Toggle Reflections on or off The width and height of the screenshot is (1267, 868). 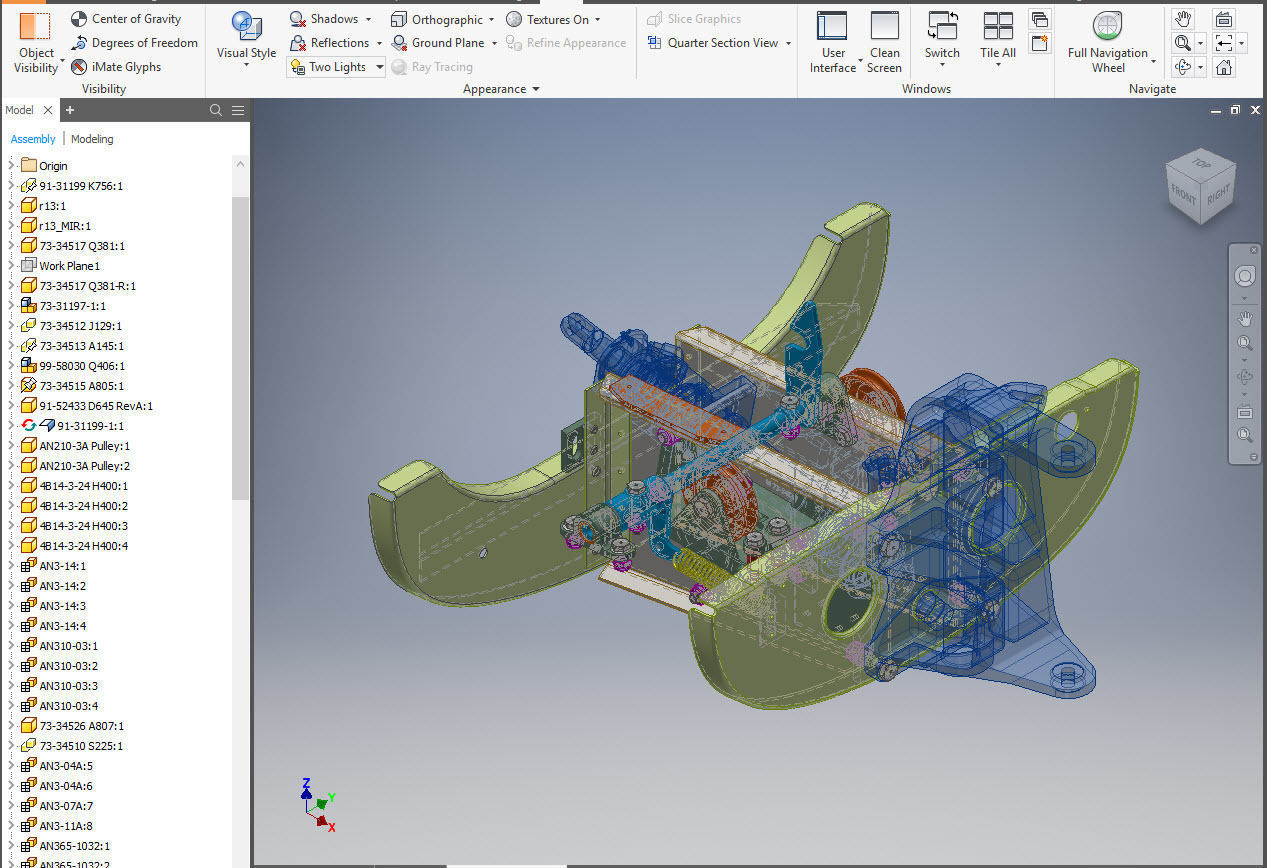[x=329, y=43]
